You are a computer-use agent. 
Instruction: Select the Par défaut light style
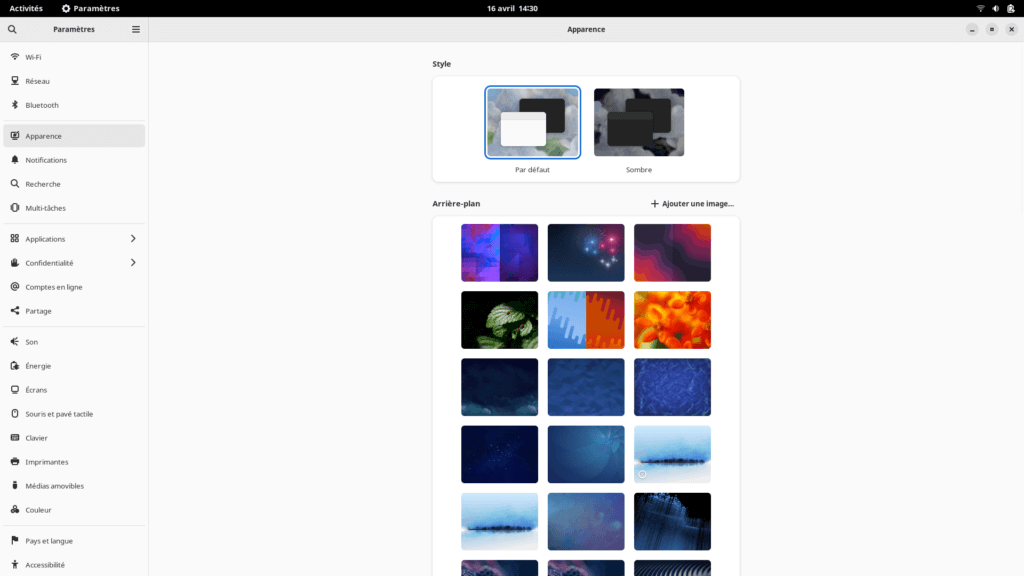(x=532, y=122)
